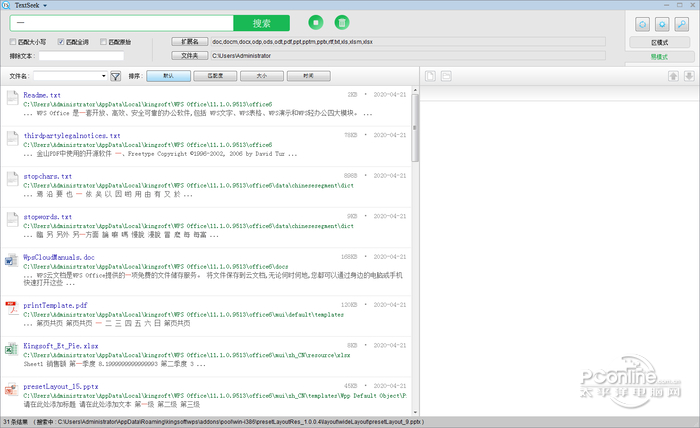Click the PDF icon next to printTemplate.pdf
Screen dimensions: 700x428
click(11, 308)
